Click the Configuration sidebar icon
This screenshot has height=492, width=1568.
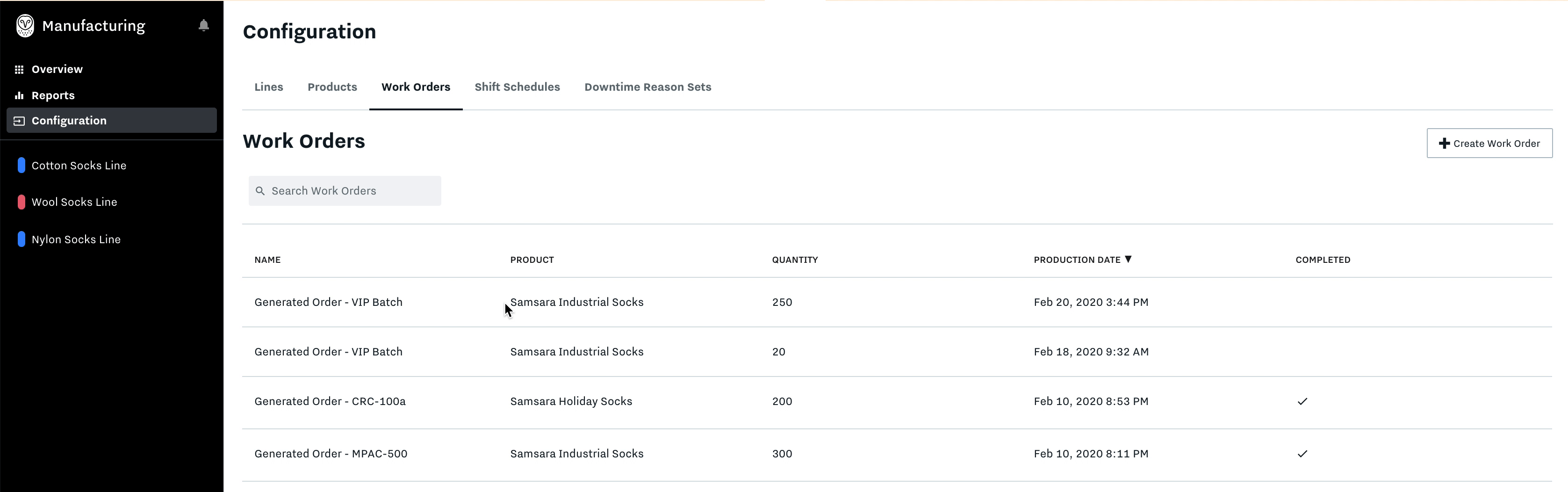click(x=20, y=121)
